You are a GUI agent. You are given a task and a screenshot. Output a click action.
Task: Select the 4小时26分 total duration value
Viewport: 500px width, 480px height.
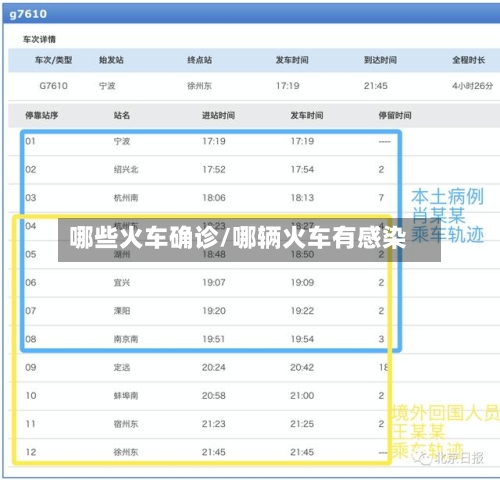coord(472,86)
